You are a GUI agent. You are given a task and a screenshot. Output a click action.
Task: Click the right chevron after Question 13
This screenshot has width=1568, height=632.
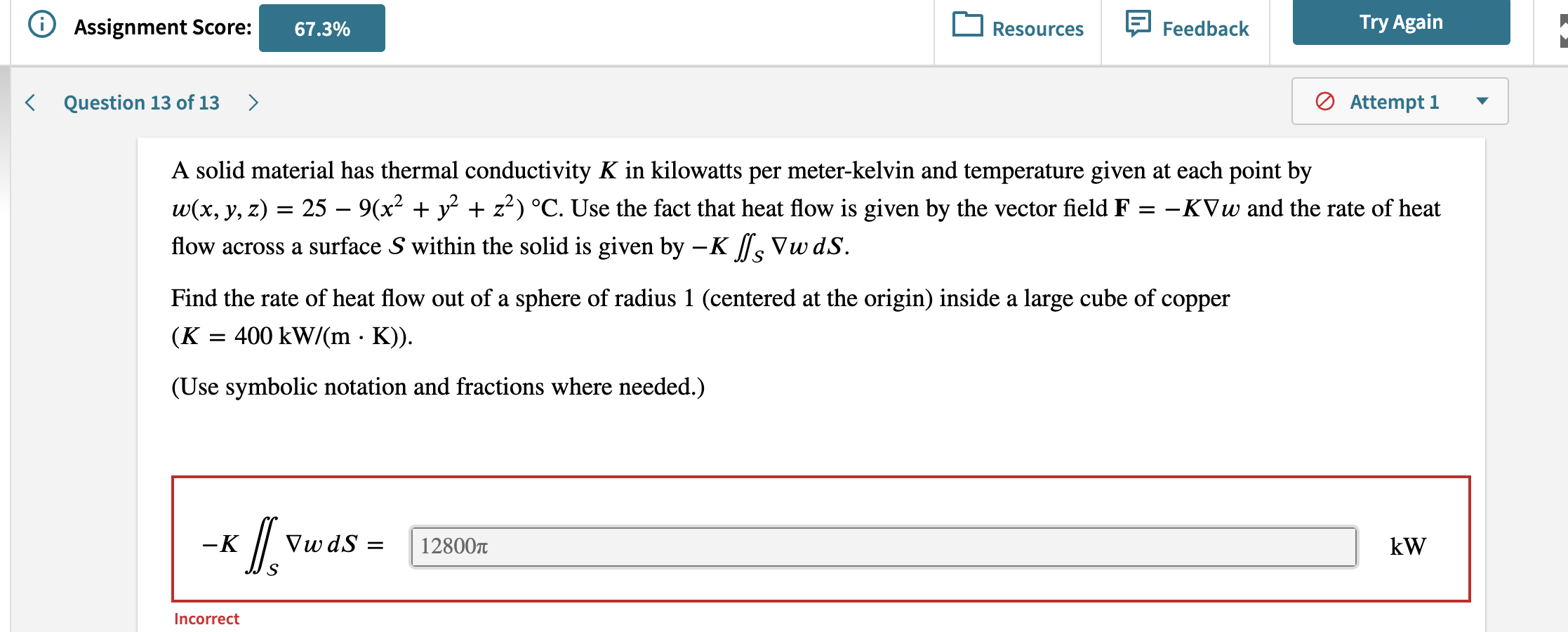pyautogui.click(x=253, y=103)
